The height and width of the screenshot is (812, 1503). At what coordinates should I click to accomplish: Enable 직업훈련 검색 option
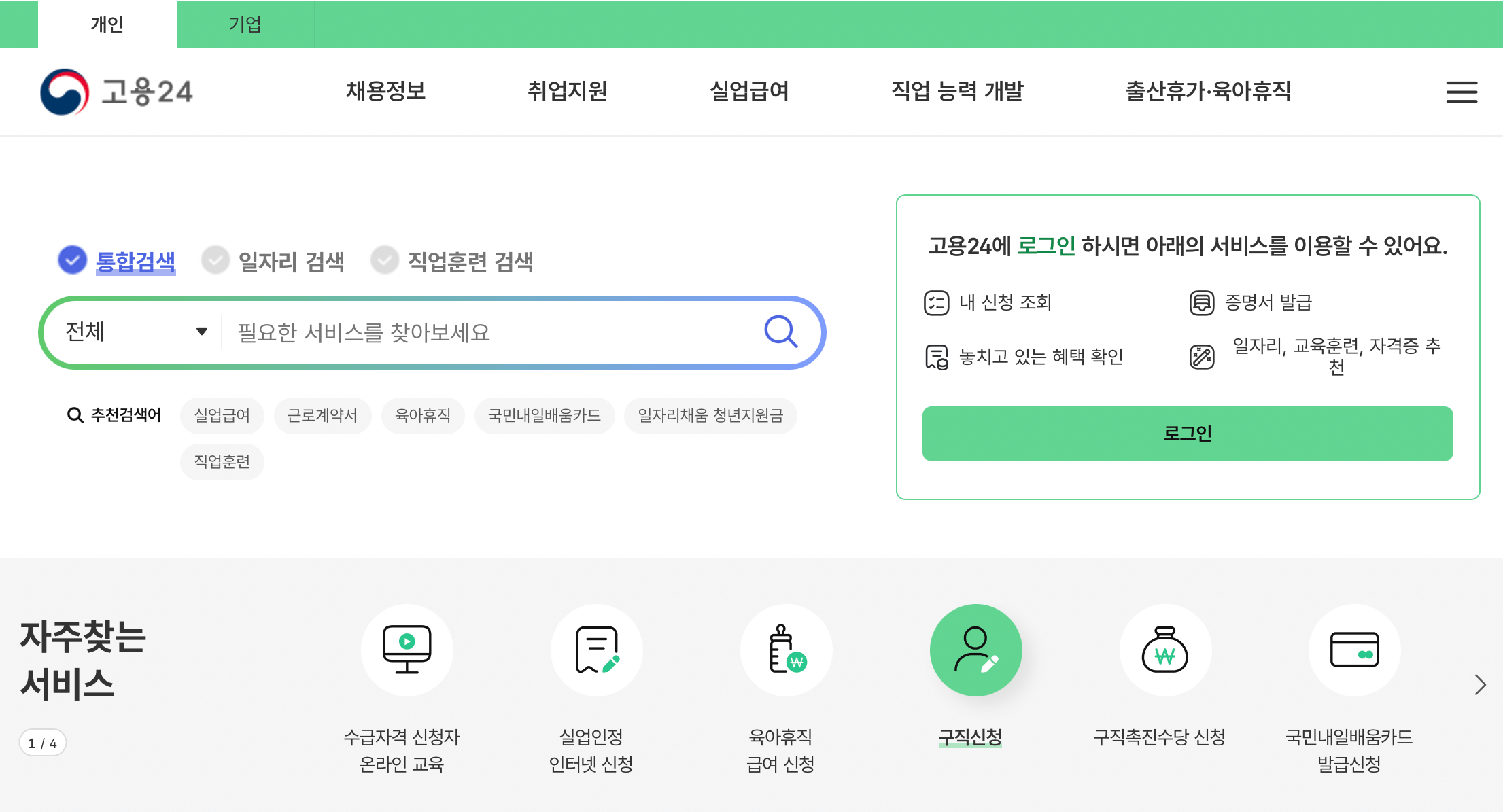pos(384,260)
